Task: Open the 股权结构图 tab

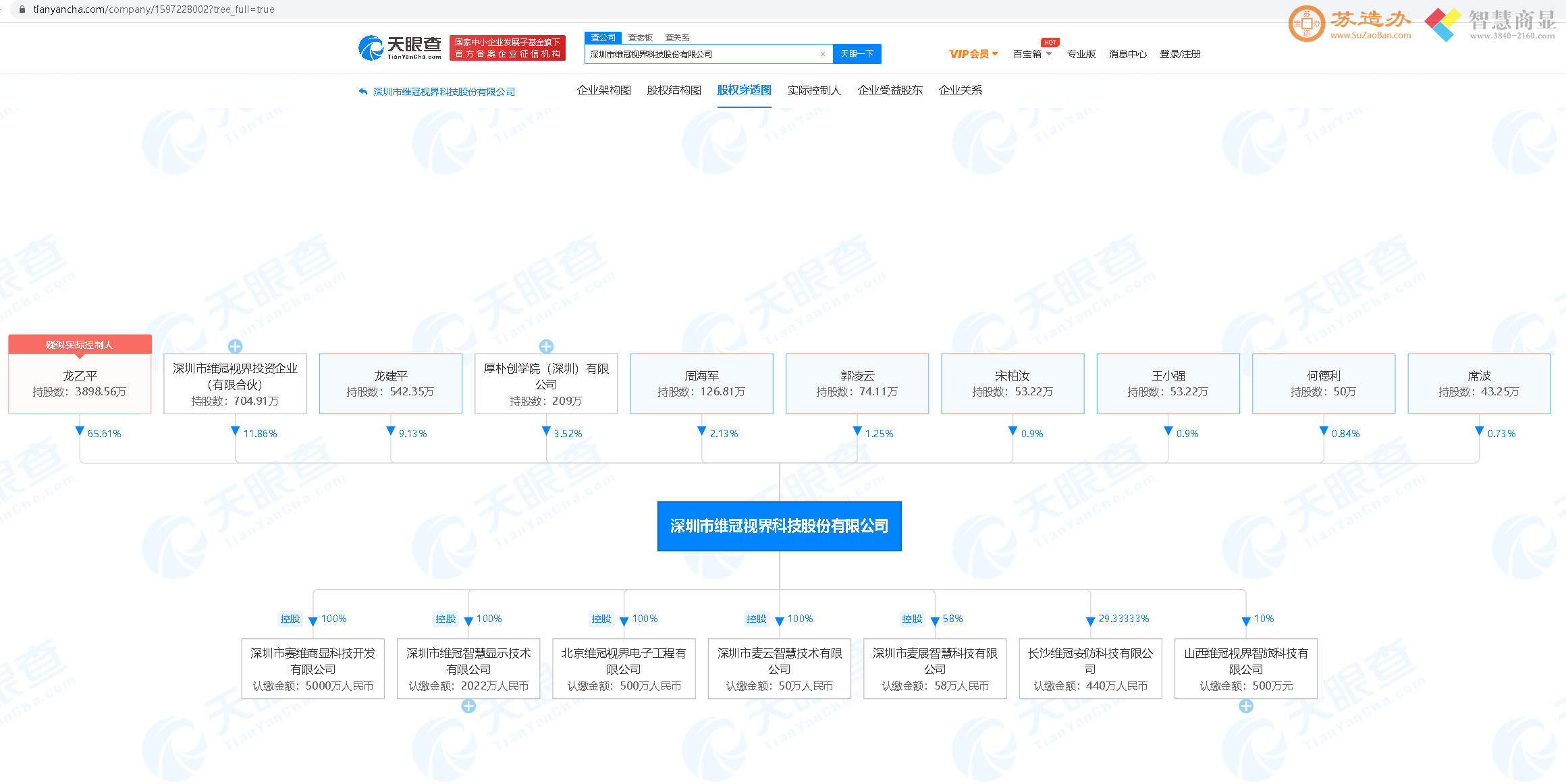Action: click(x=674, y=90)
